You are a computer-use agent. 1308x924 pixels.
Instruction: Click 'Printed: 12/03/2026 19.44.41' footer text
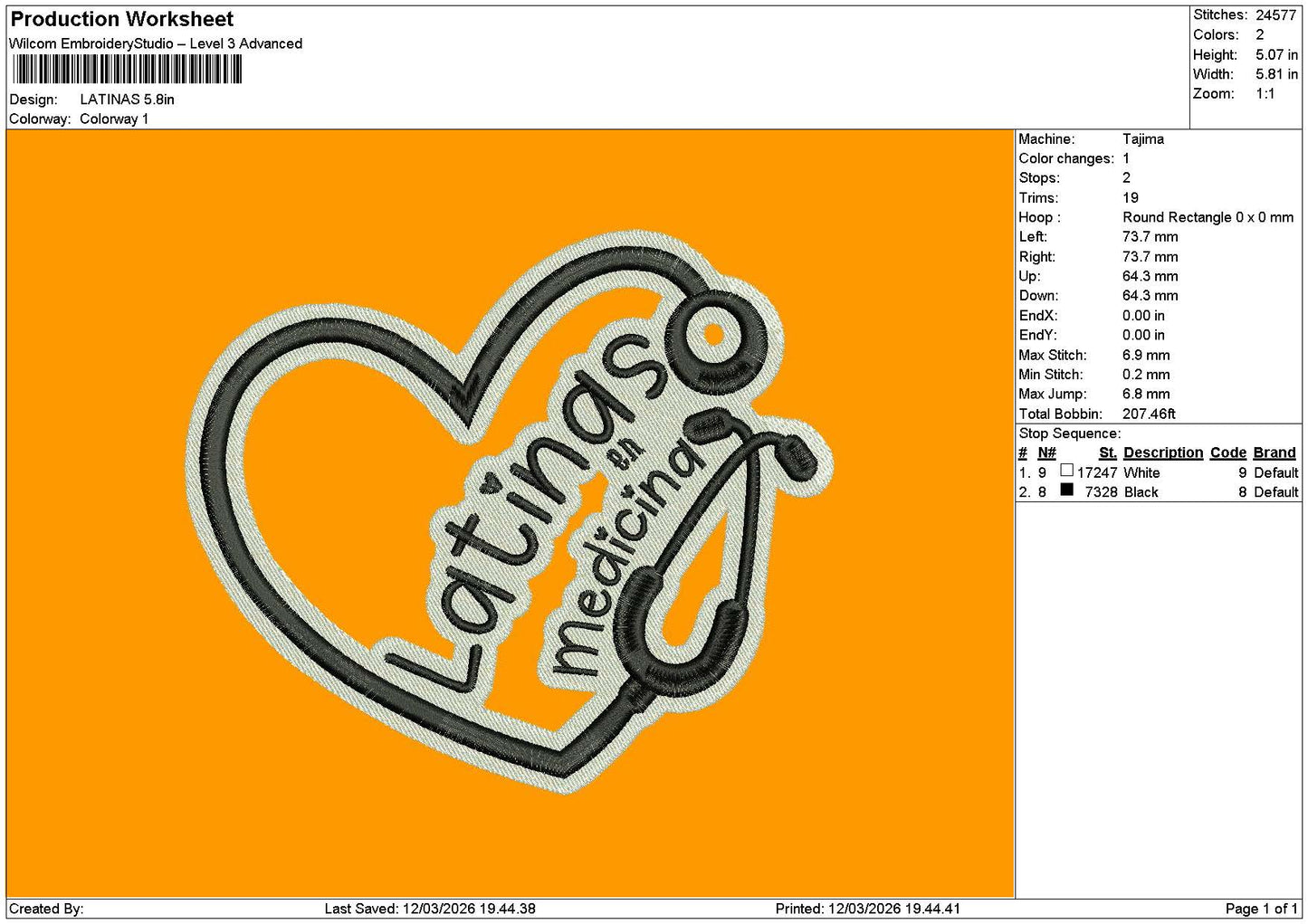click(868, 909)
